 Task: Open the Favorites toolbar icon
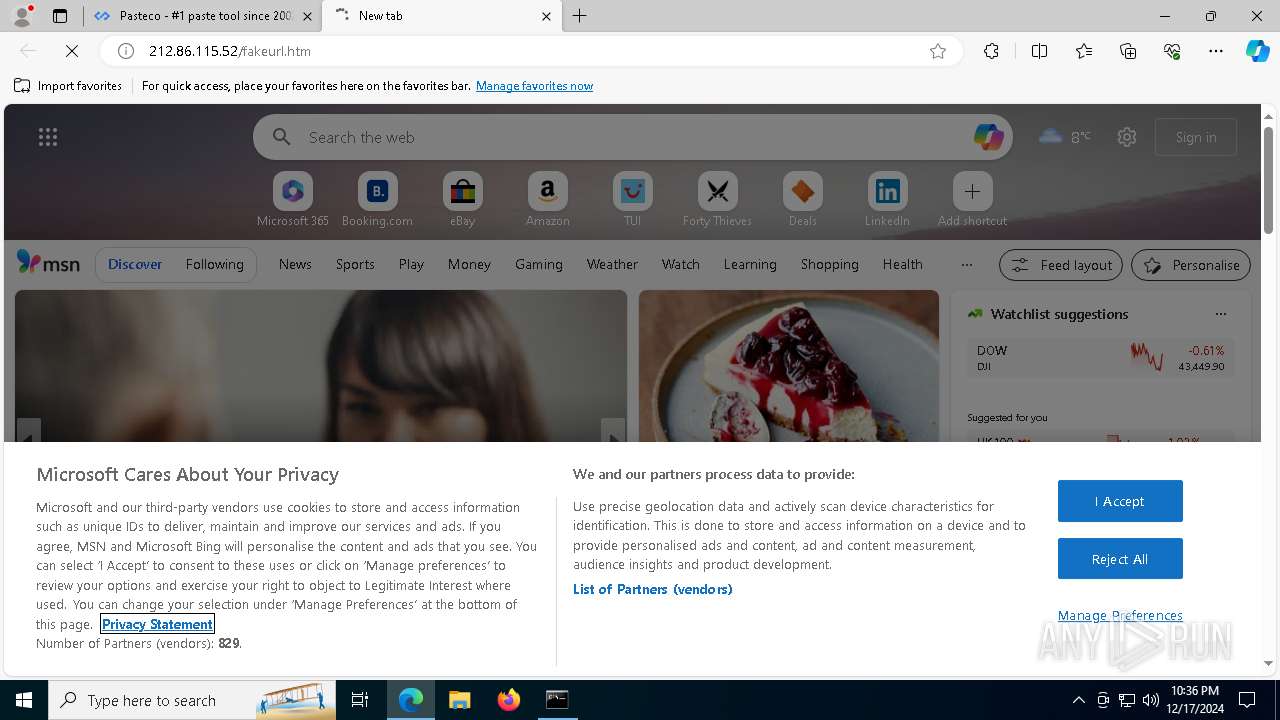(x=1084, y=51)
